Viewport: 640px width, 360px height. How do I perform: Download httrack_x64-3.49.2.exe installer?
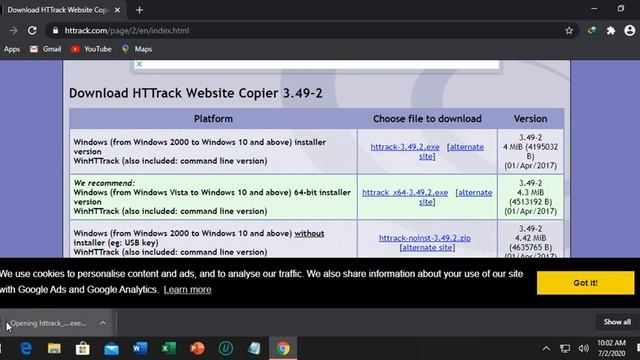(405, 193)
